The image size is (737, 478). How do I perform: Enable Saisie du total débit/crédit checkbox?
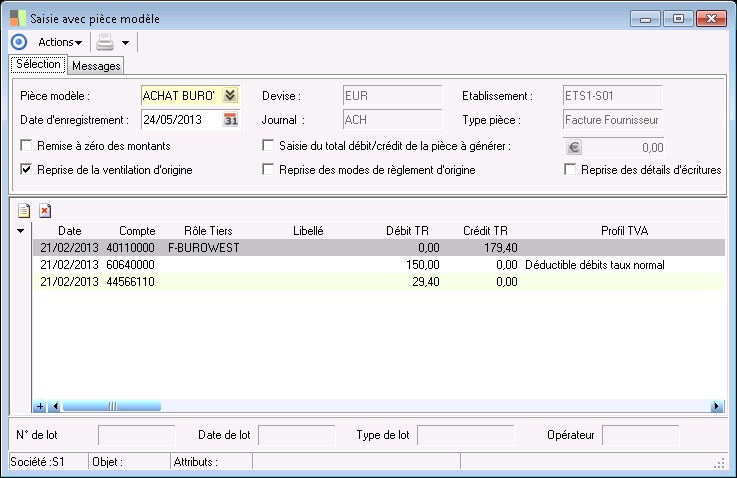click(268, 145)
